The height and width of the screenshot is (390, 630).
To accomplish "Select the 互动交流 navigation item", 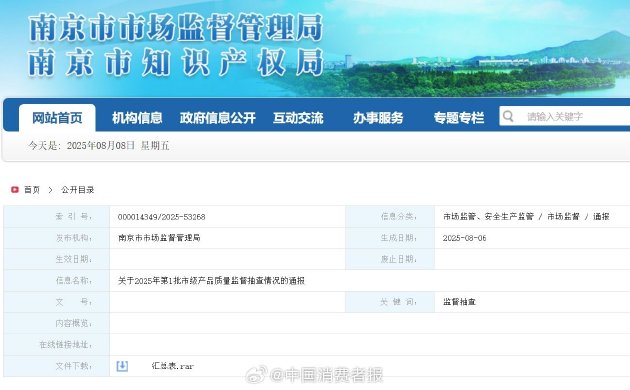I will (x=298, y=118).
